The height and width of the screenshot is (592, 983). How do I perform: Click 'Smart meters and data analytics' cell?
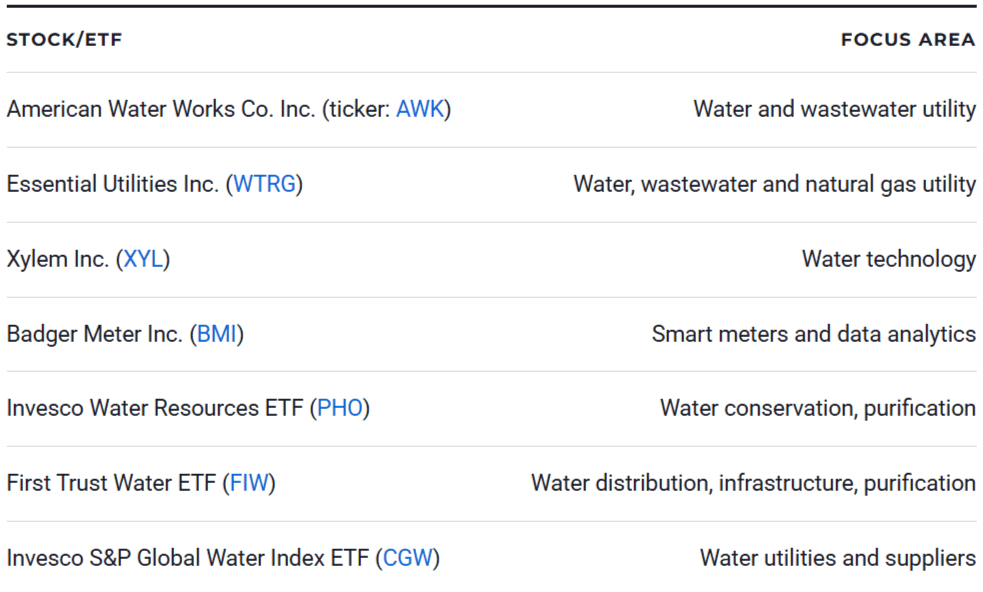coord(813,334)
